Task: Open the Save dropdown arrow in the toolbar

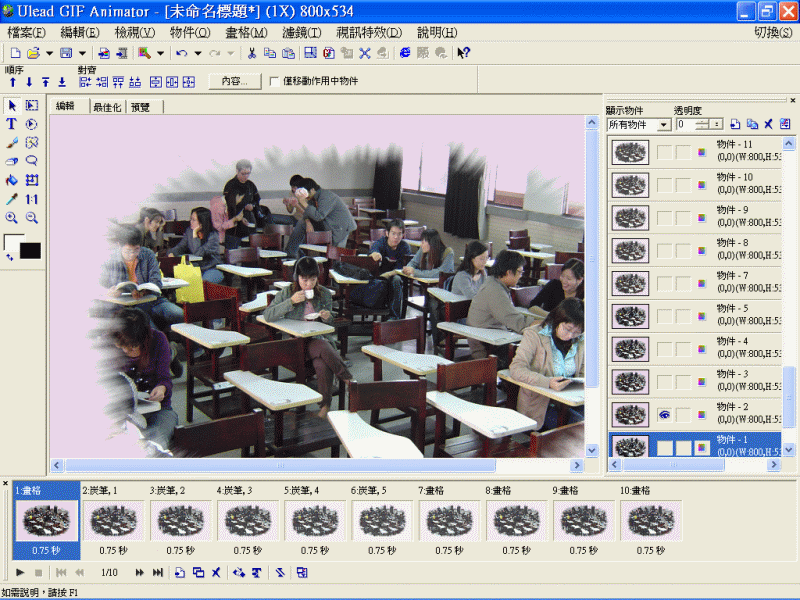Action: 82,53
